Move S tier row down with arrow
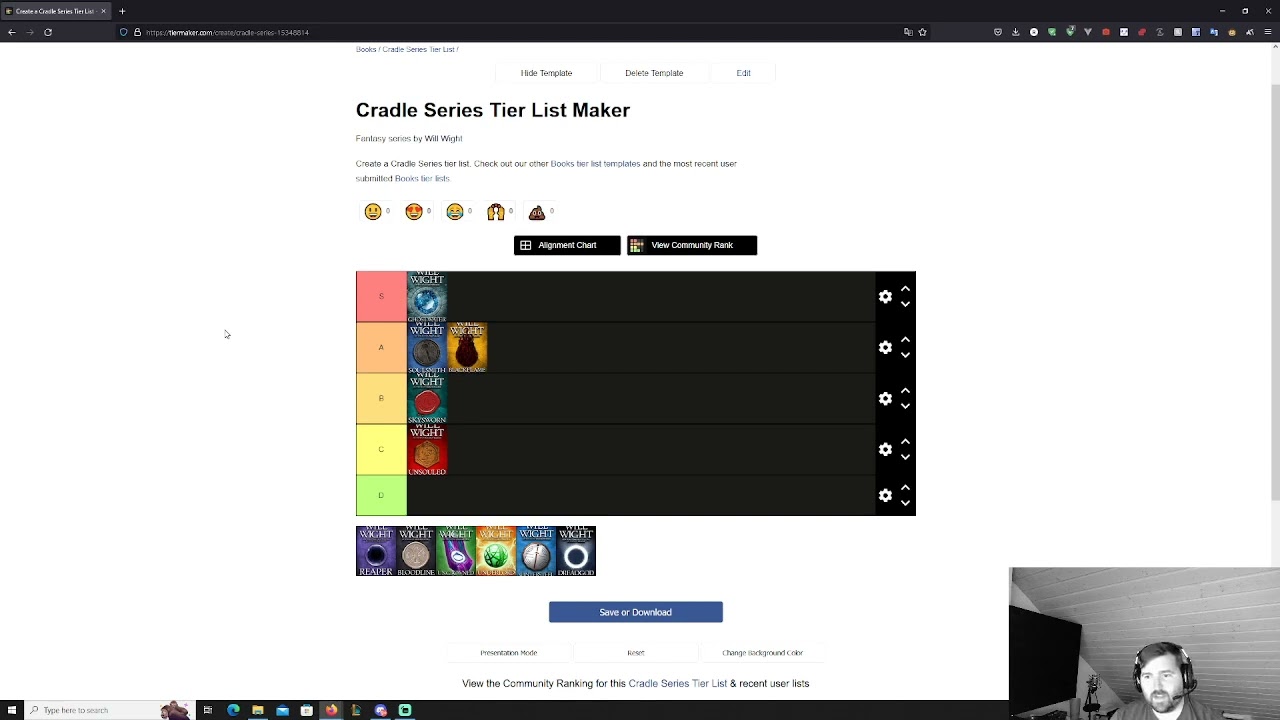Viewport: 1280px width, 720px height. (x=905, y=304)
